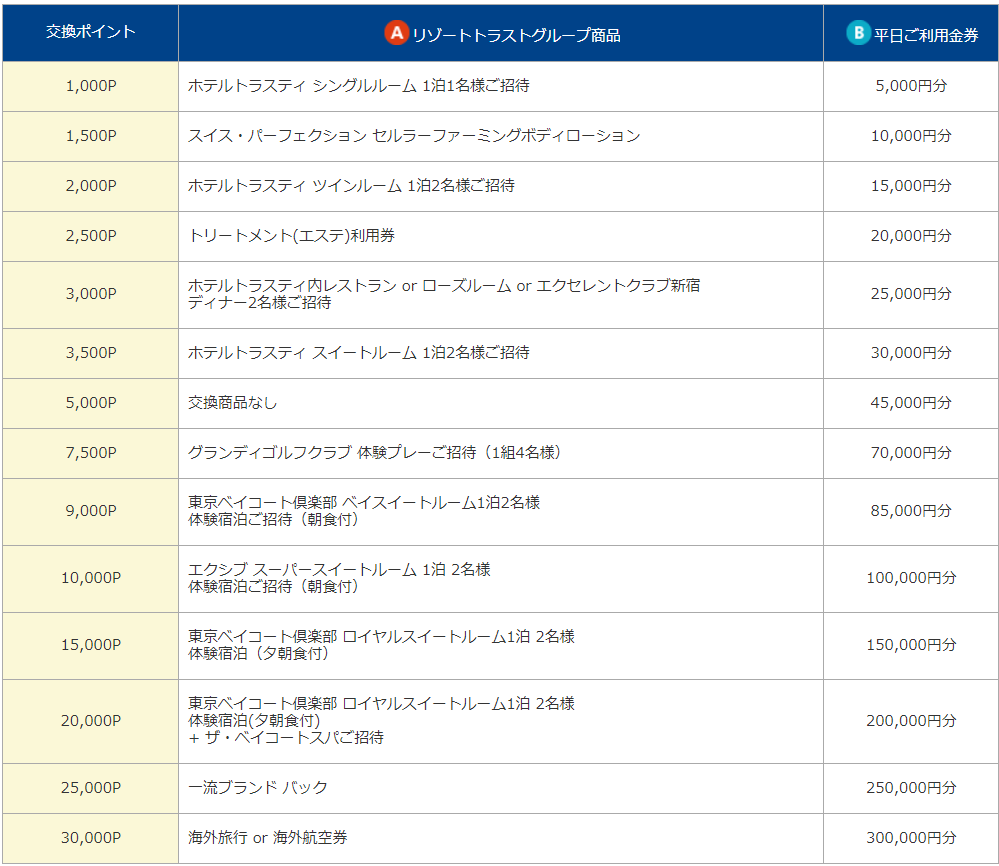Click the 平日ご利用金券 header text
This screenshot has height=866, width=999.
(926, 35)
